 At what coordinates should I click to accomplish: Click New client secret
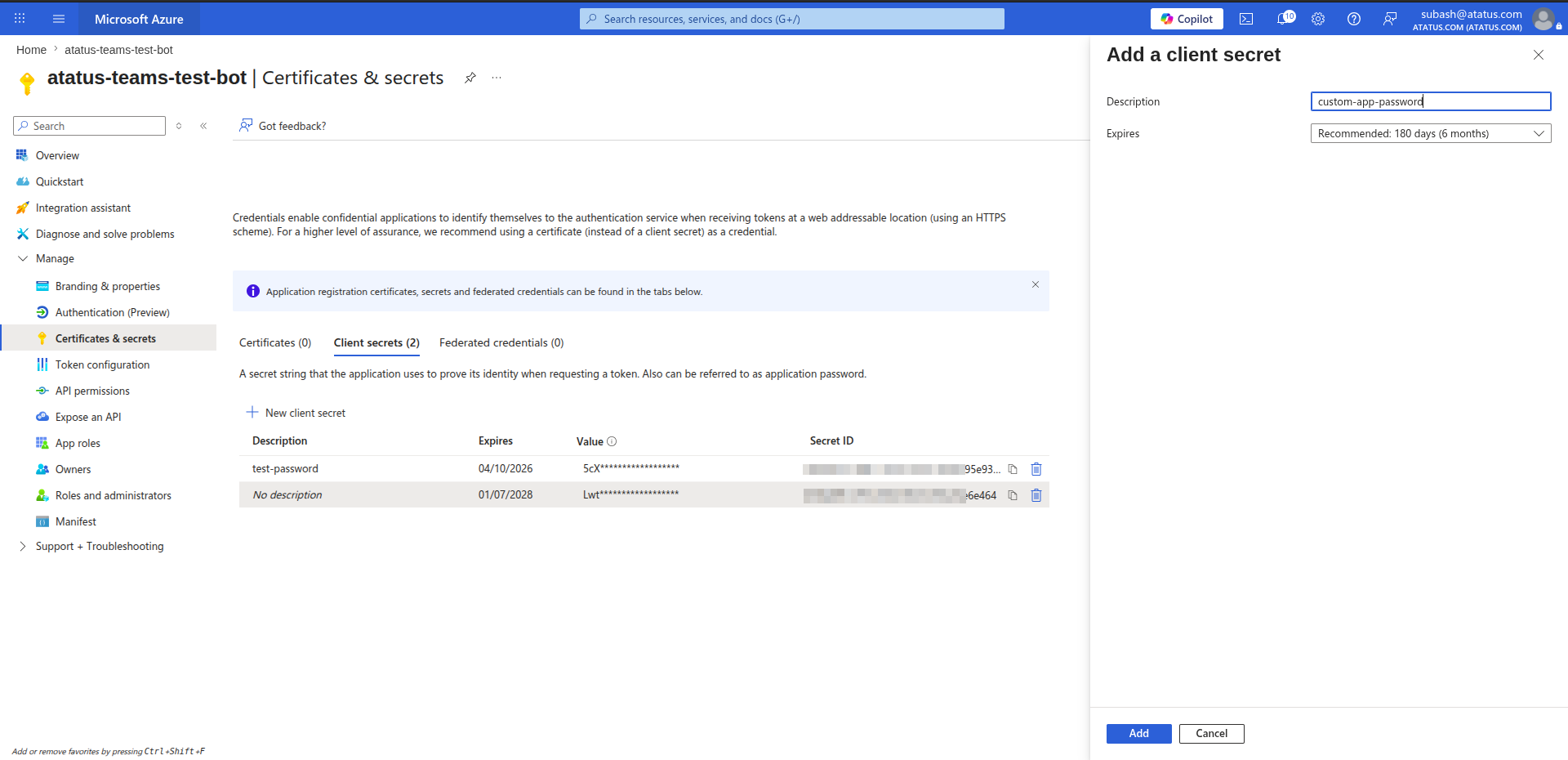296,413
